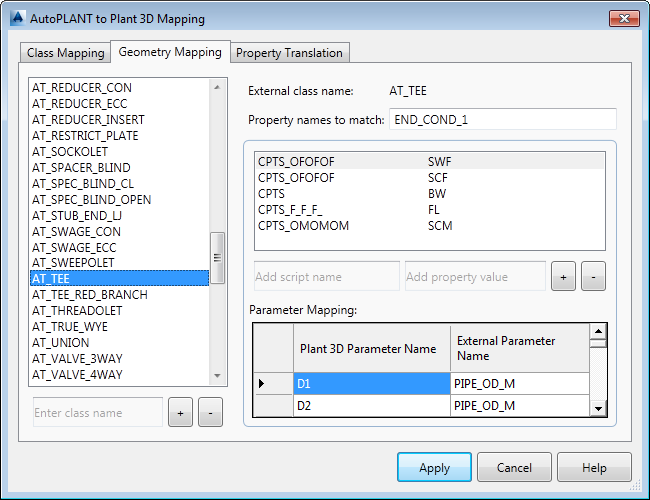The image size is (650, 500).
Task: Add script mapping with plus button beside property value
Action: point(563,276)
